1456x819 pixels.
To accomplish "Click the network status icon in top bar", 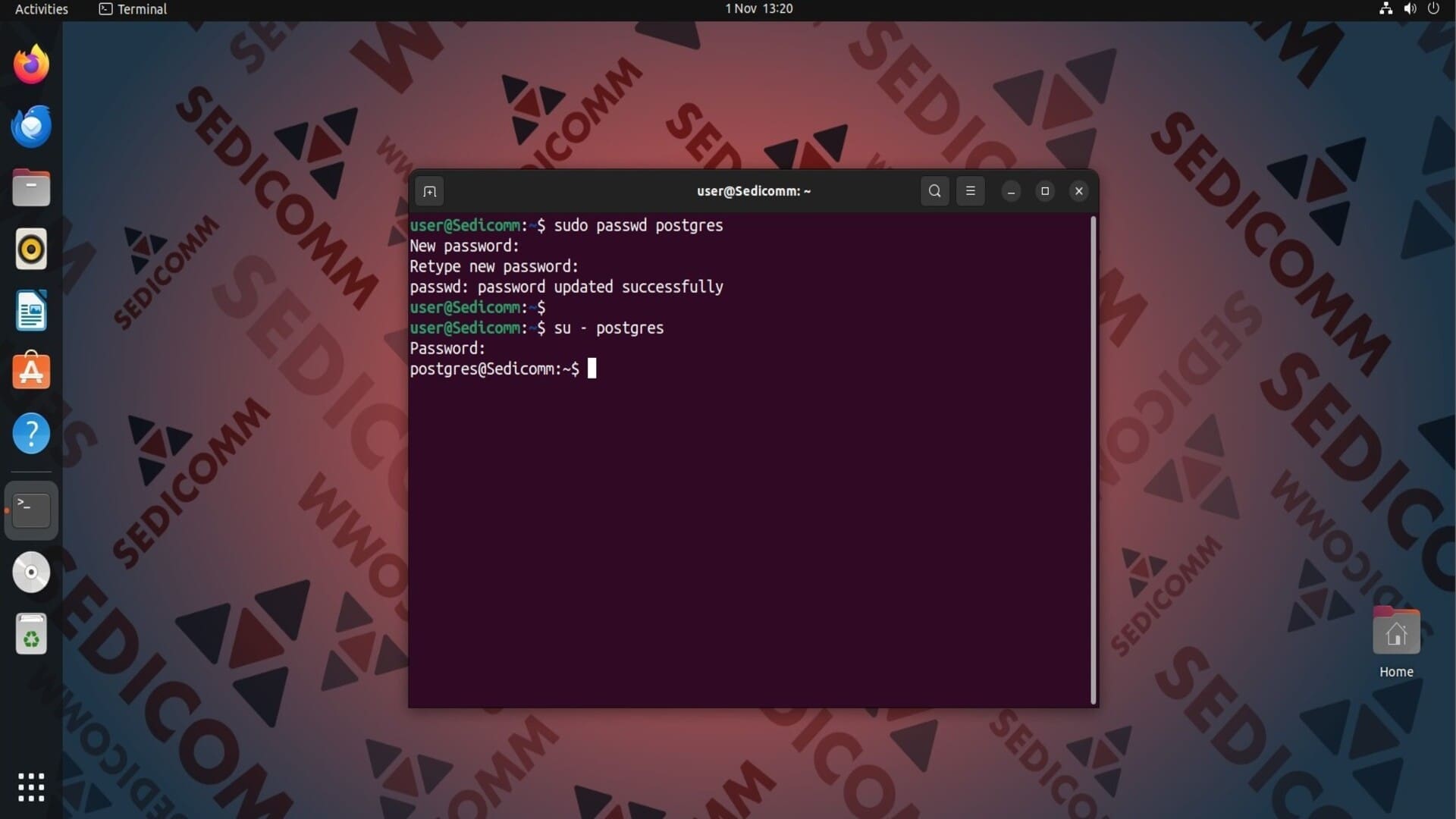I will coord(1385,9).
